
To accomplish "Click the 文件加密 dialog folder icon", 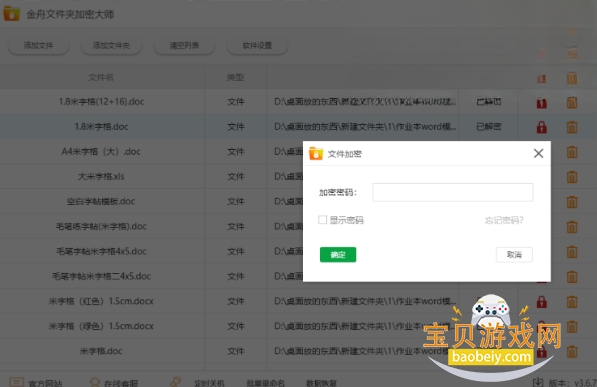I will [x=316, y=153].
